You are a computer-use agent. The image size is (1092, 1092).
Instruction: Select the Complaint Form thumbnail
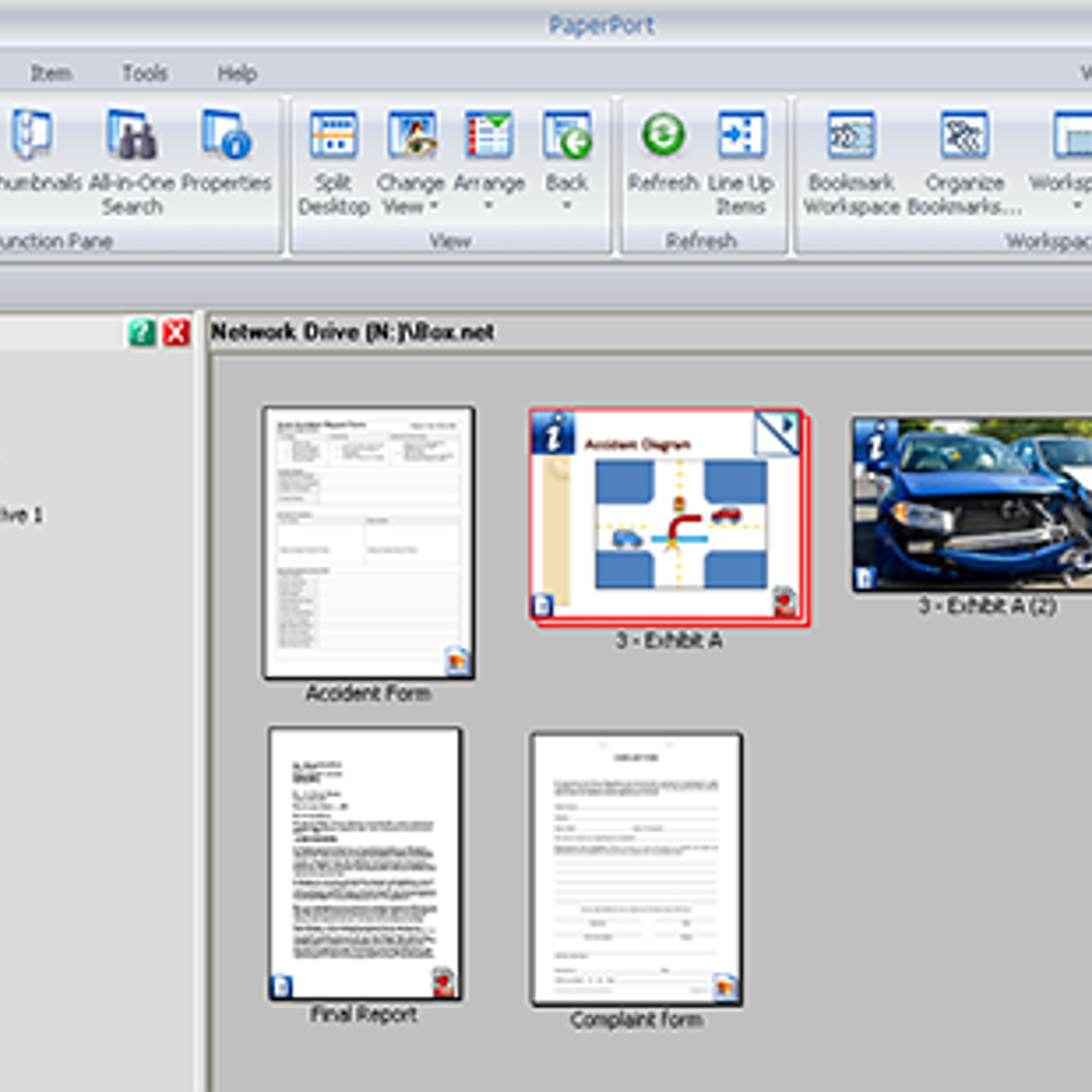pyautogui.click(x=636, y=868)
